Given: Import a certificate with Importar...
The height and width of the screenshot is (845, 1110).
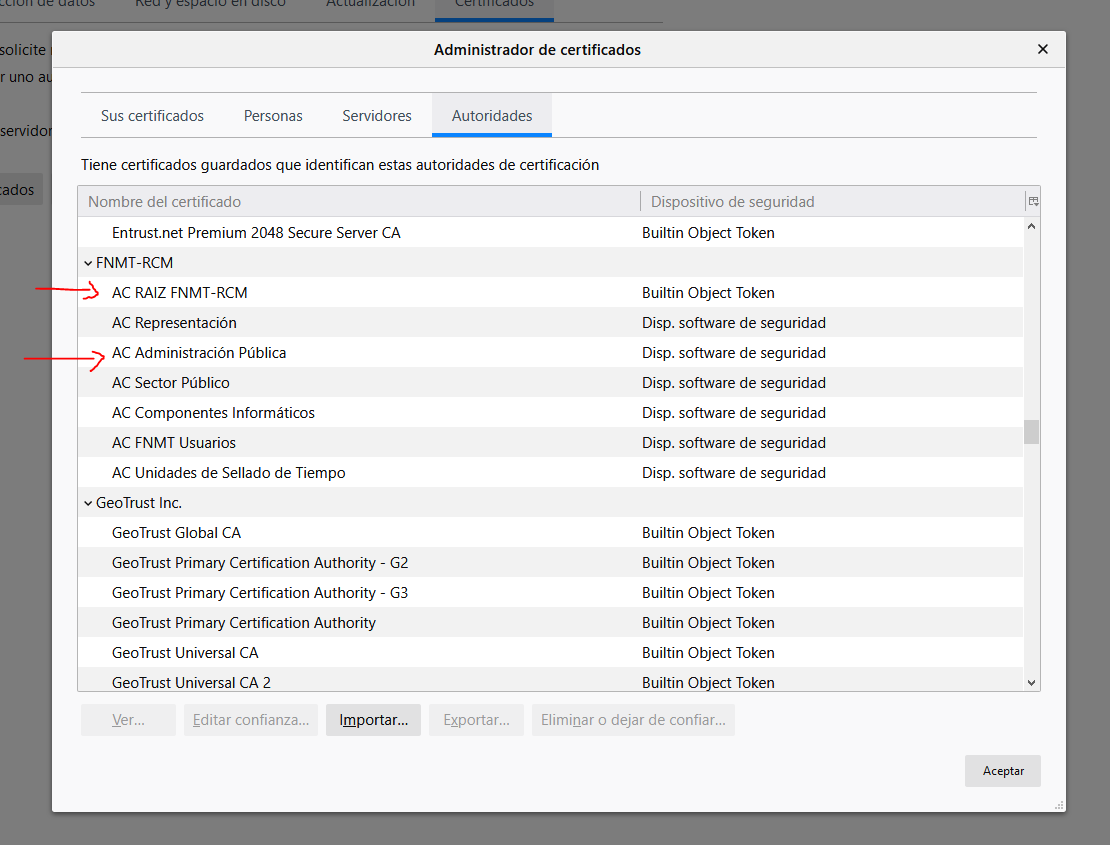Looking at the screenshot, I should tap(373, 720).
